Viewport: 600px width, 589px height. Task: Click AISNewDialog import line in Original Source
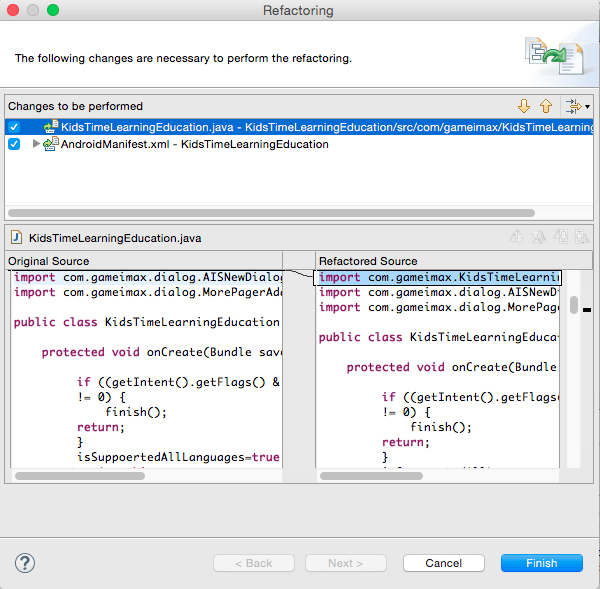[x=148, y=277]
